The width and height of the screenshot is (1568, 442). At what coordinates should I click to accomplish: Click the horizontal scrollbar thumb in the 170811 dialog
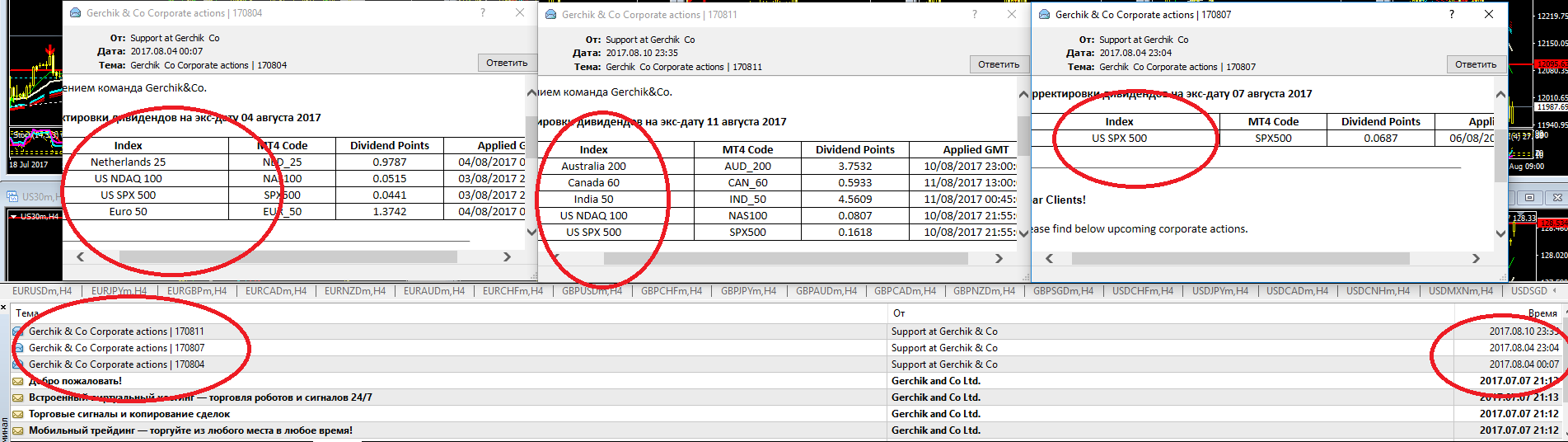(x=785, y=258)
